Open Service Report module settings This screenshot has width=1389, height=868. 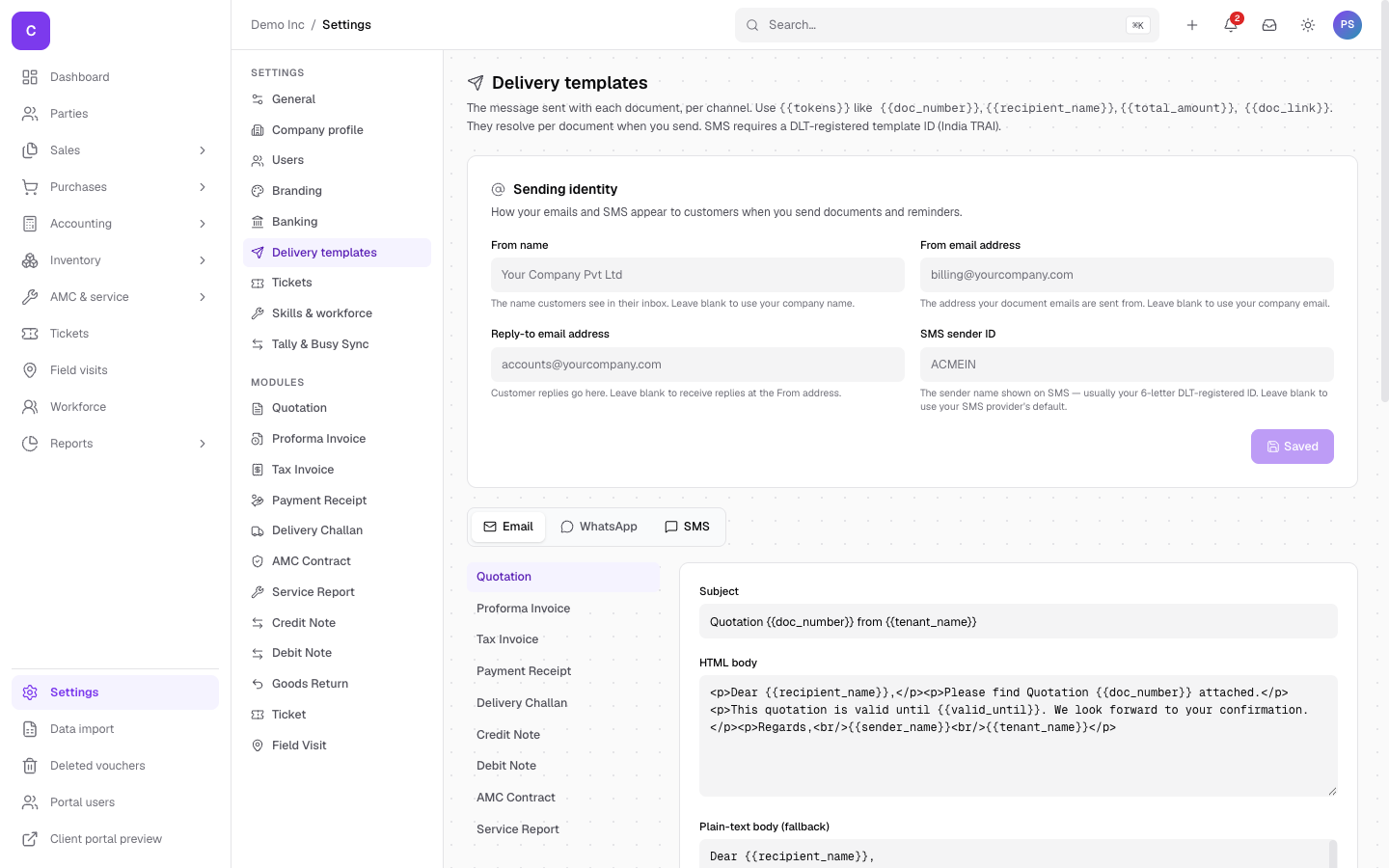point(337,592)
